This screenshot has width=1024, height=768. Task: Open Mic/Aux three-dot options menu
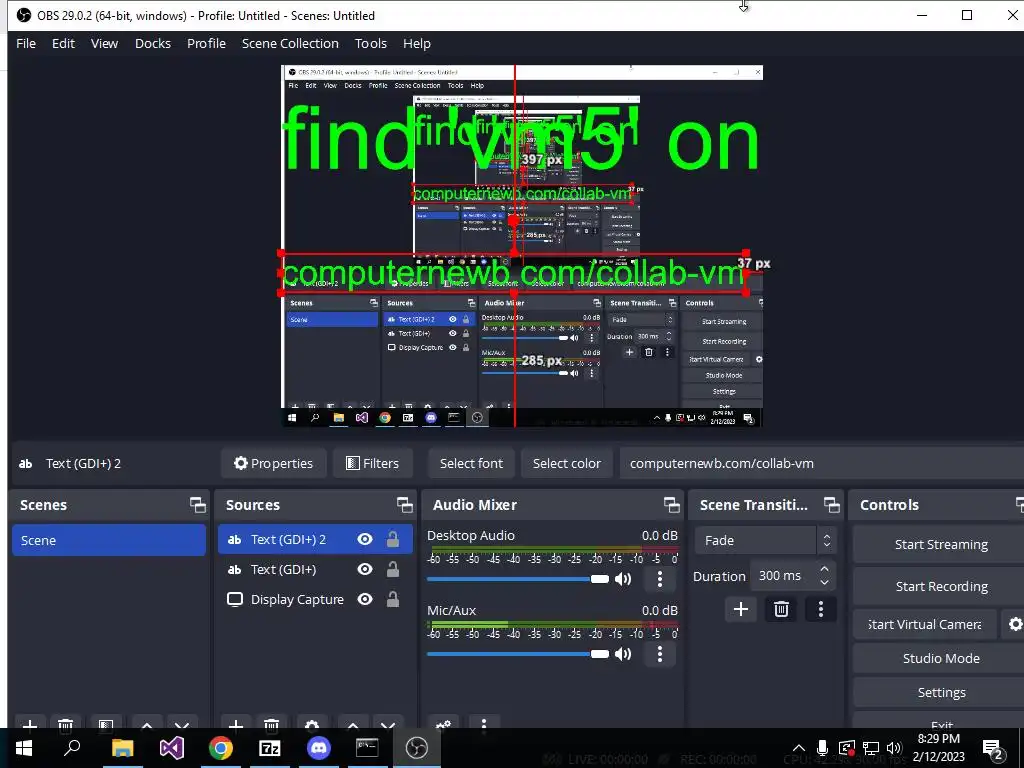pos(660,654)
